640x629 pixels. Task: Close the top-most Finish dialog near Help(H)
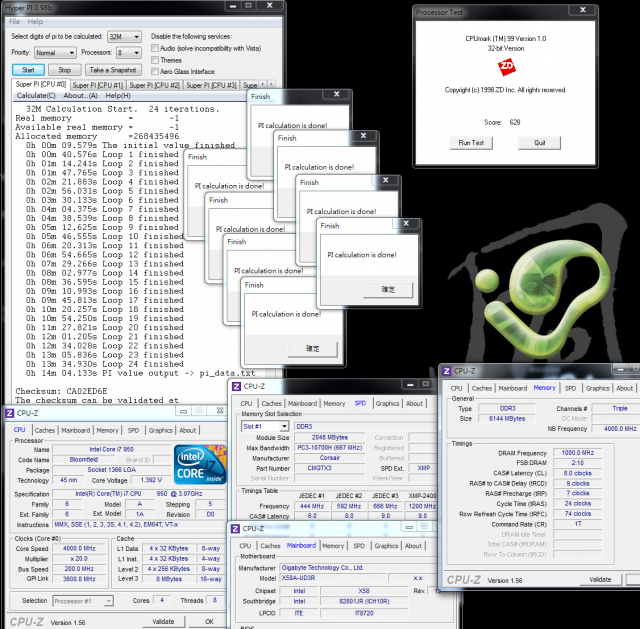(x=337, y=94)
